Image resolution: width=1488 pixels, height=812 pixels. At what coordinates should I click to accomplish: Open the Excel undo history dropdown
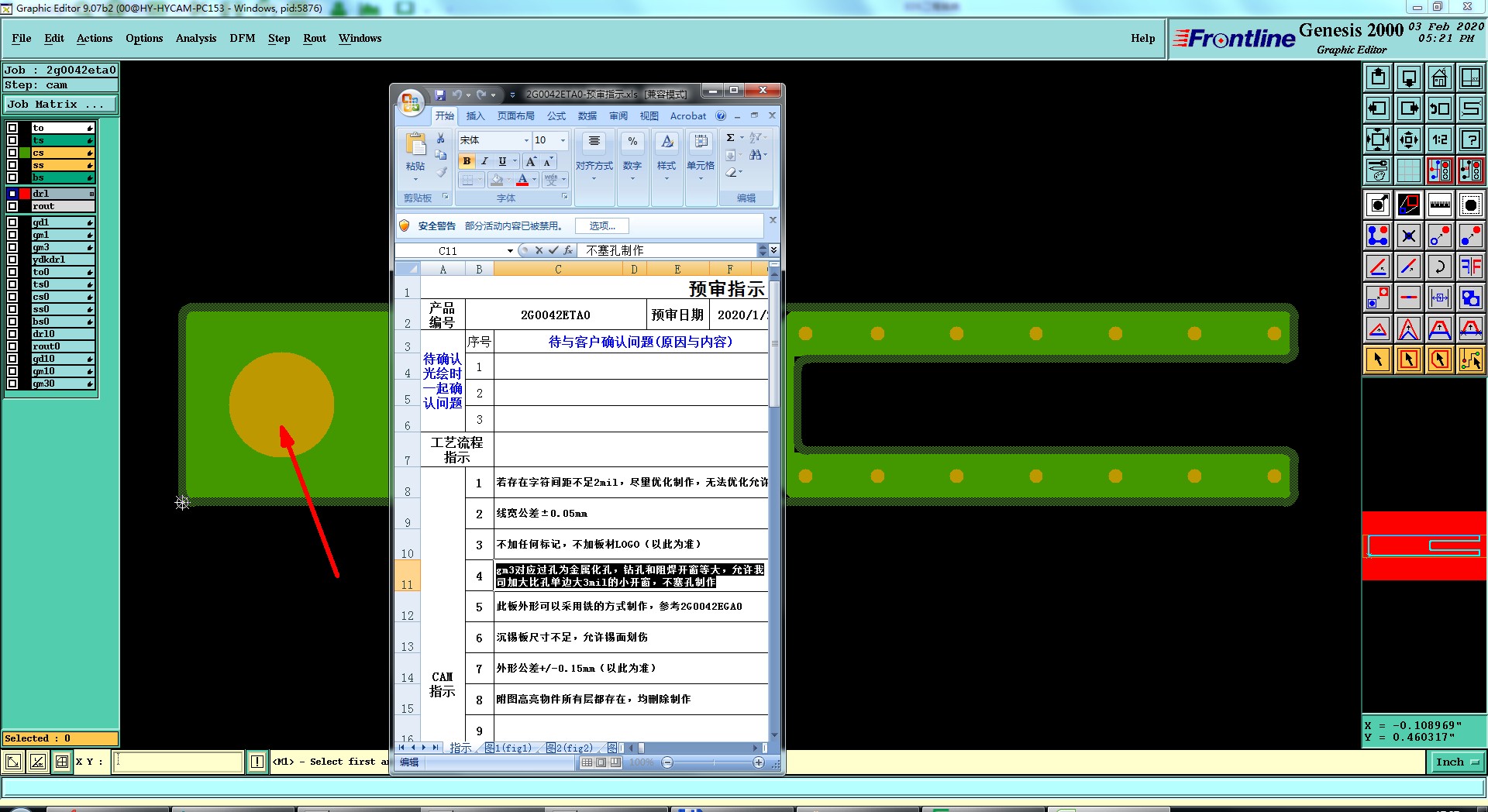tap(468, 95)
